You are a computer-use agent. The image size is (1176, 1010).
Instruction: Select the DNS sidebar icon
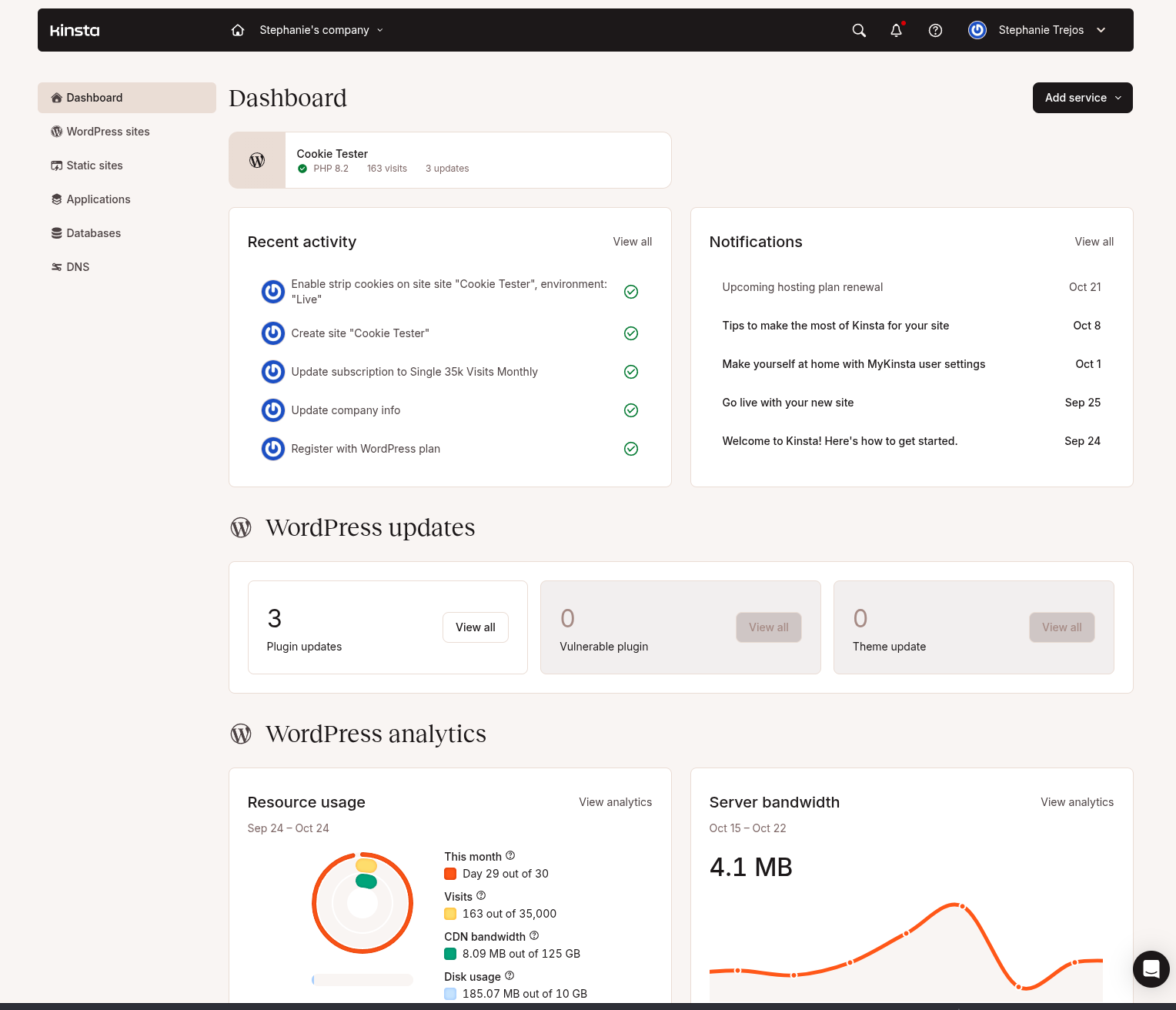[56, 266]
